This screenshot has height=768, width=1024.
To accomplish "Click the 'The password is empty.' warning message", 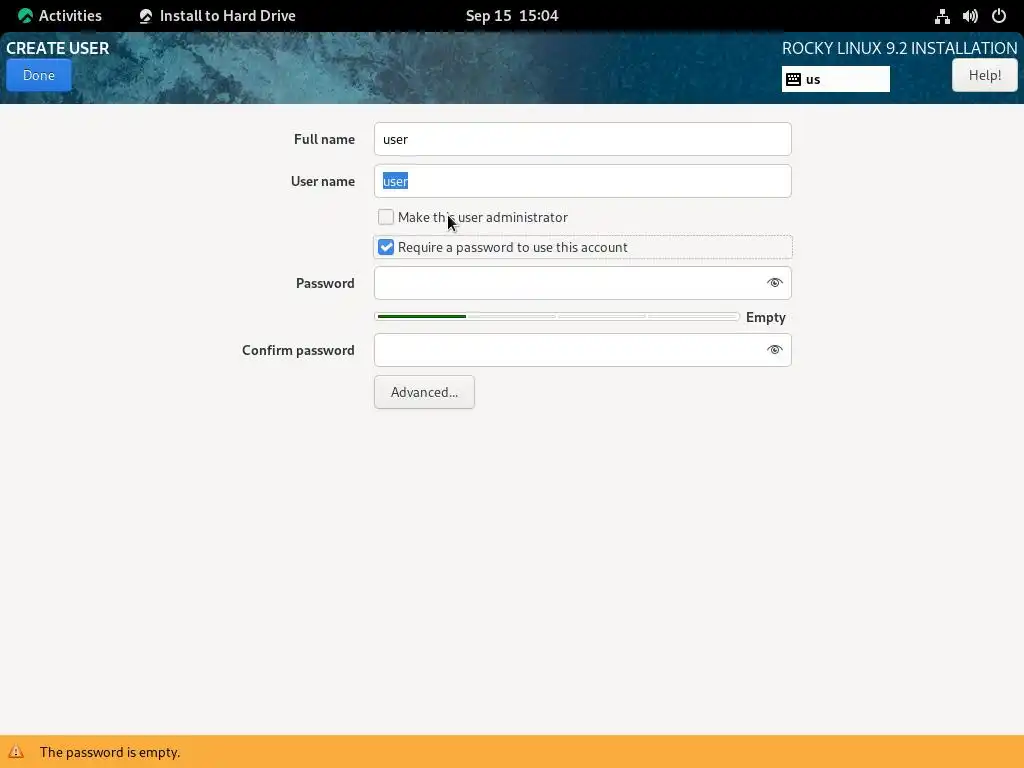I will coord(110,752).
